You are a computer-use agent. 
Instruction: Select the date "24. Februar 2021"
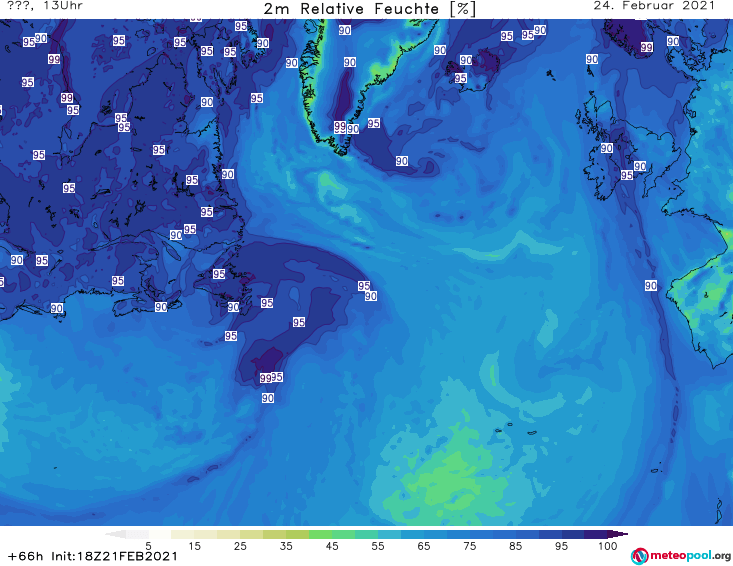pyautogui.click(x=654, y=6)
